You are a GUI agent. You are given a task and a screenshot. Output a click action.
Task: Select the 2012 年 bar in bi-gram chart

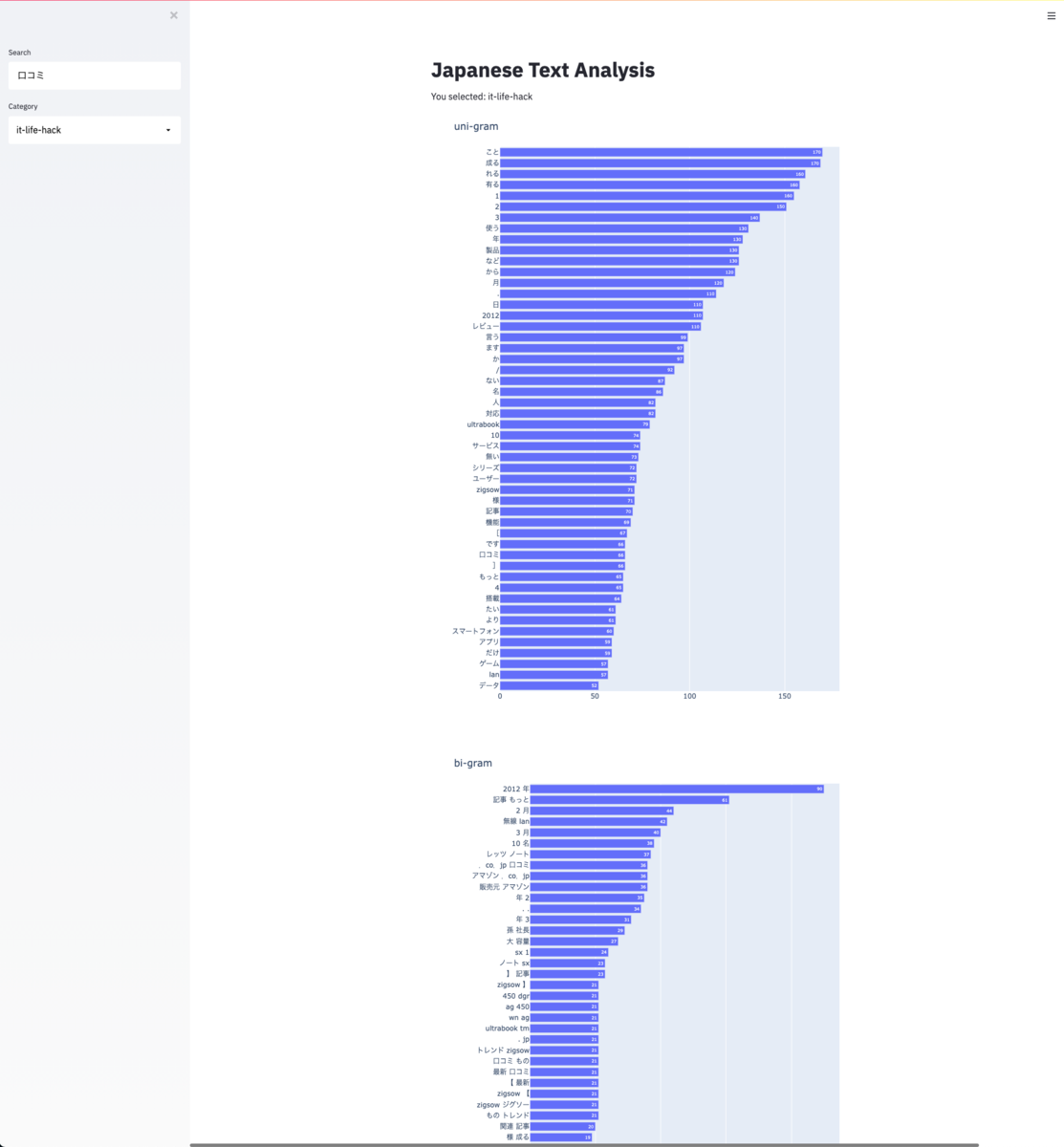coord(677,789)
